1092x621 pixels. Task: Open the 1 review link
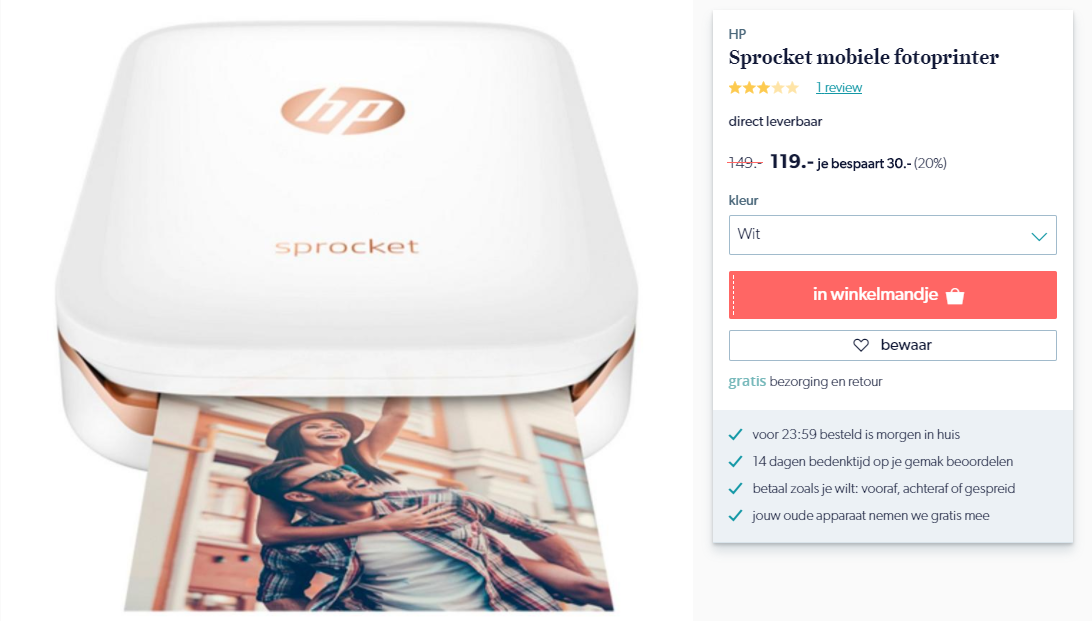tap(839, 88)
